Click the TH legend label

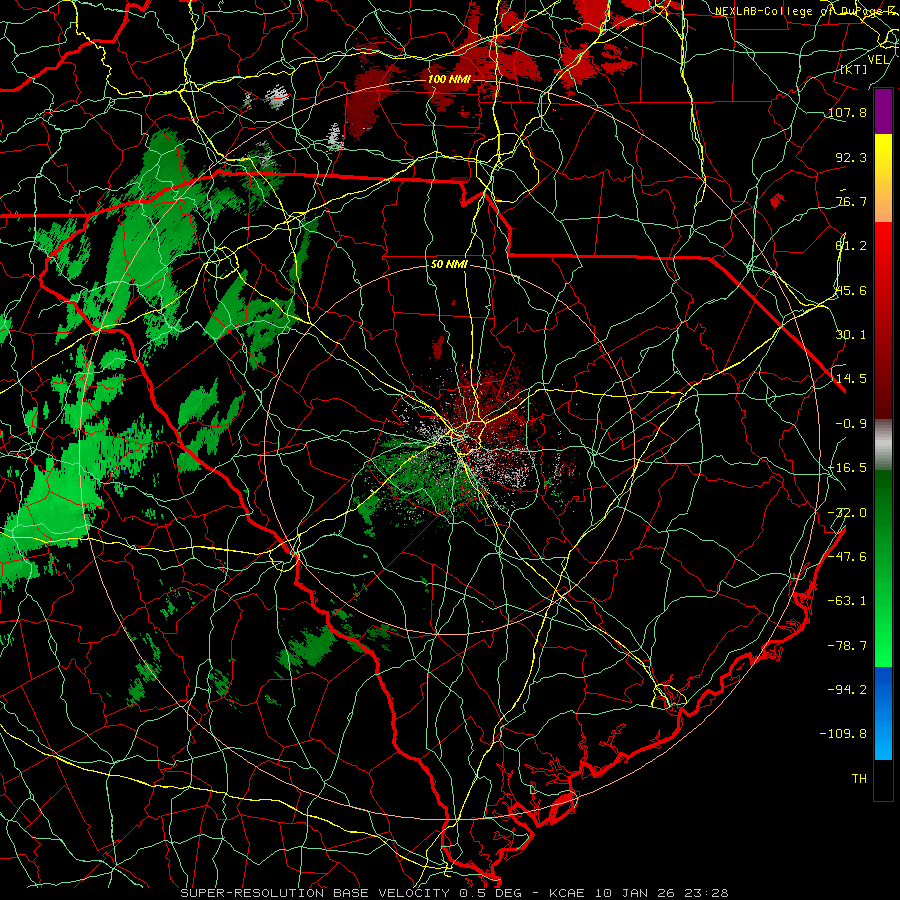click(859, 779)
